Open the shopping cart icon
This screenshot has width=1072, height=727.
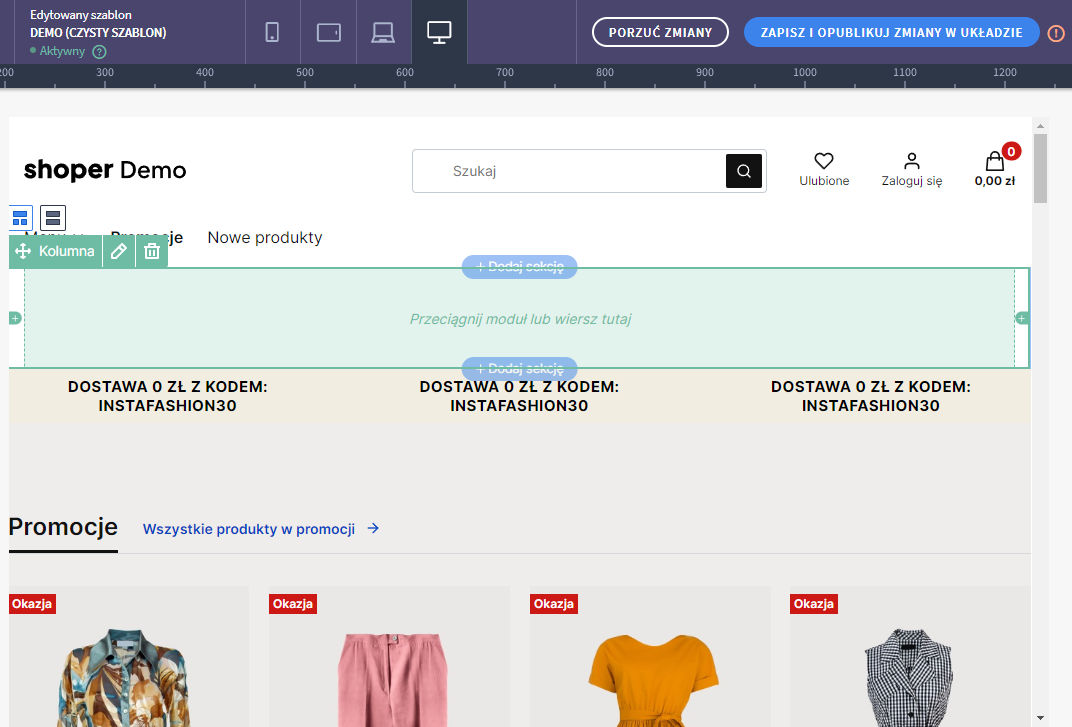(x=995, y=162)
